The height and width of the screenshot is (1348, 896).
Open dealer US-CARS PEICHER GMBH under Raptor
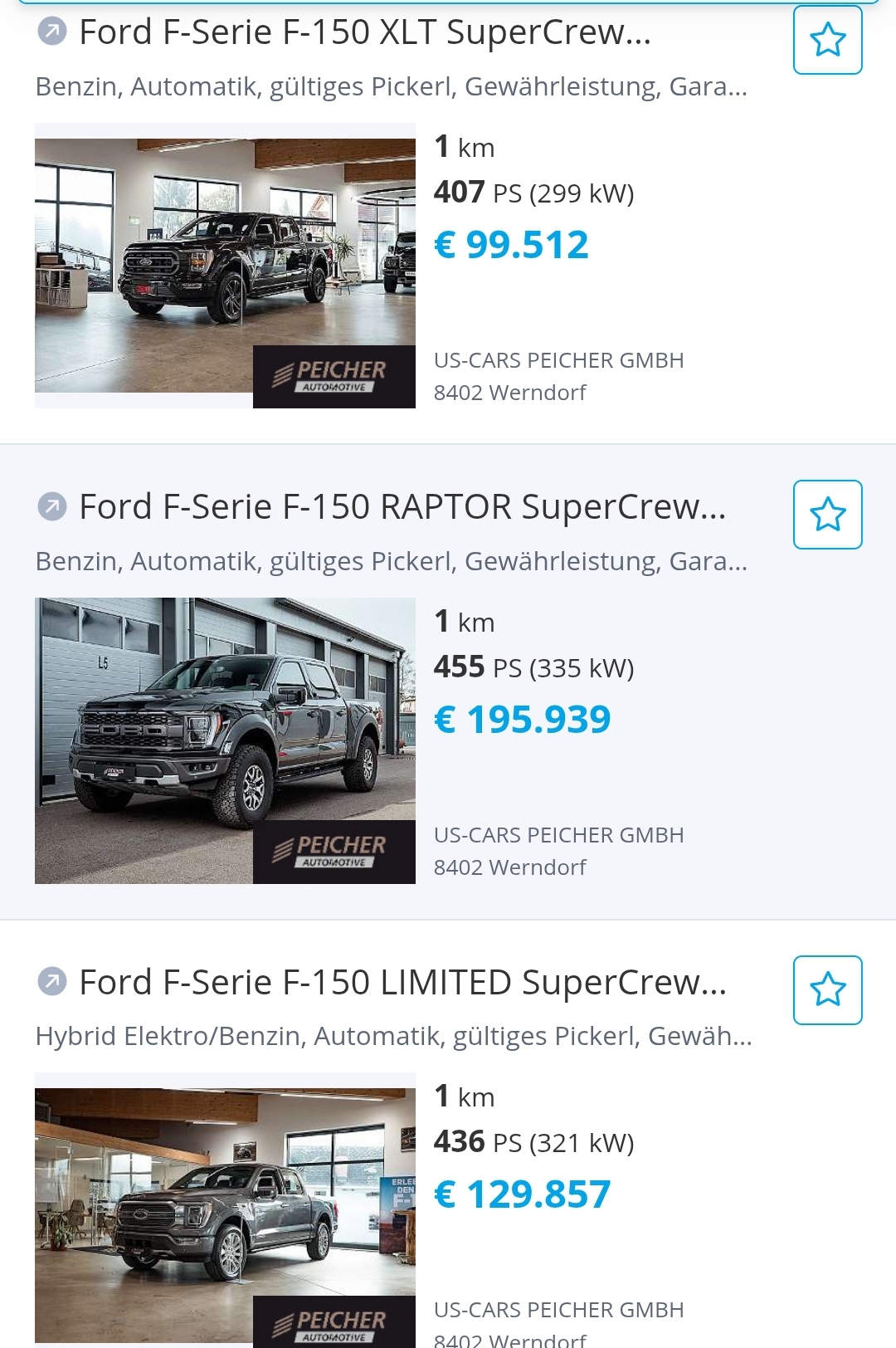click(x=558, y=835)
